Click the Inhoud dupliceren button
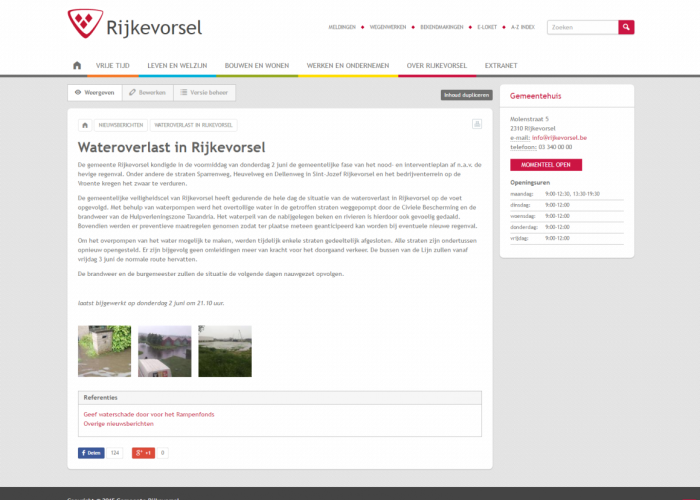This screenshot has height=500, width=700. point(466,95)
